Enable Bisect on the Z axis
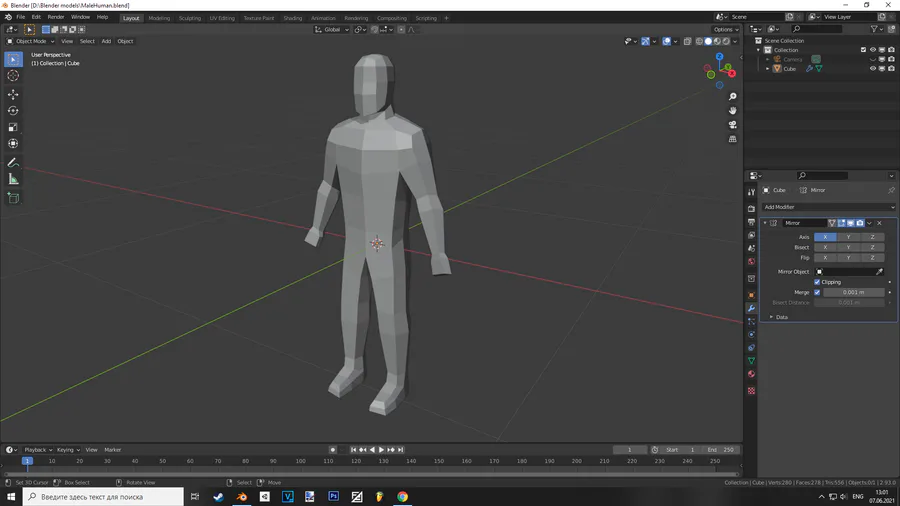The width and height of the screenshot is (900, 506). point(872,247)
